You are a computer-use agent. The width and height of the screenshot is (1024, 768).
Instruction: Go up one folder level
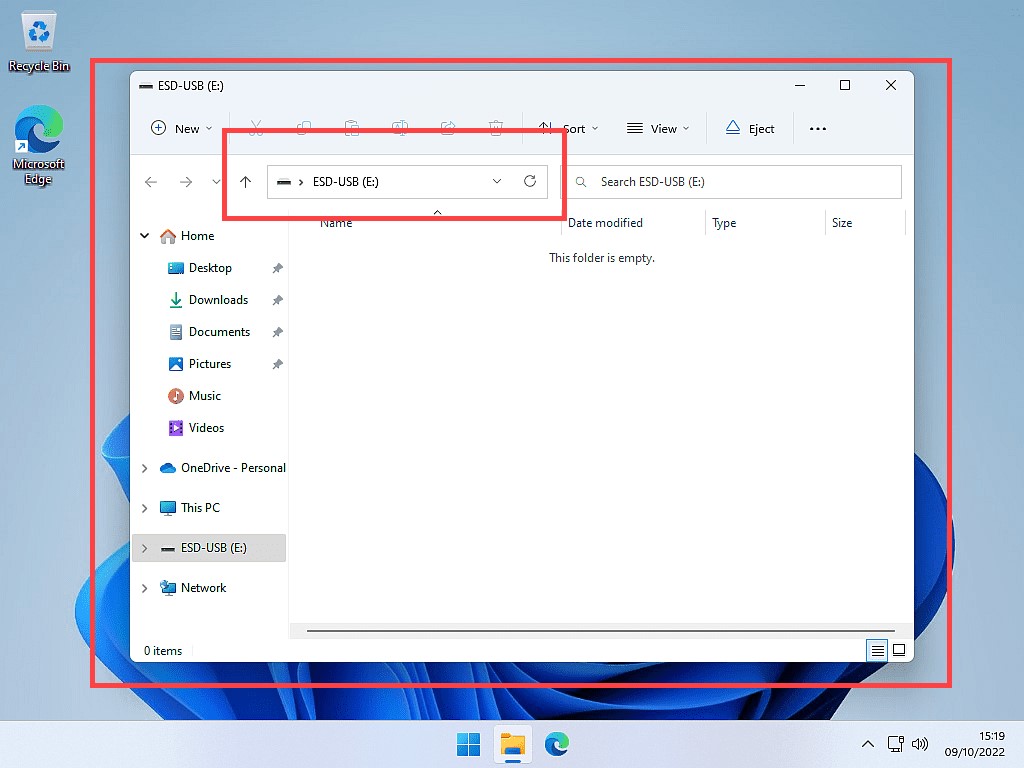[x=246, y=182]
